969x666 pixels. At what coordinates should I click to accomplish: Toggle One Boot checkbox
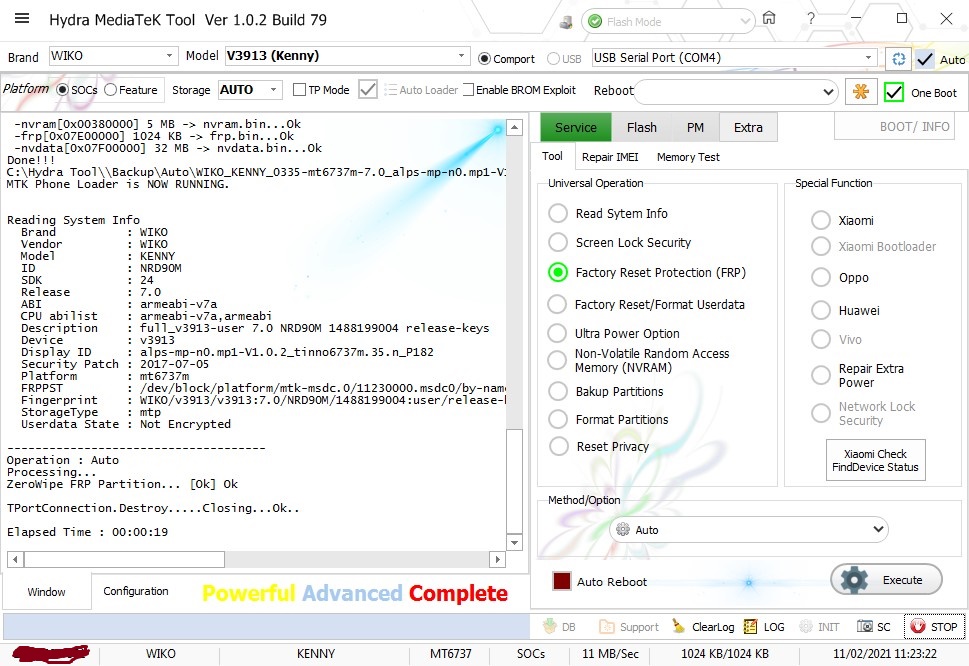(x=894, y=93)
